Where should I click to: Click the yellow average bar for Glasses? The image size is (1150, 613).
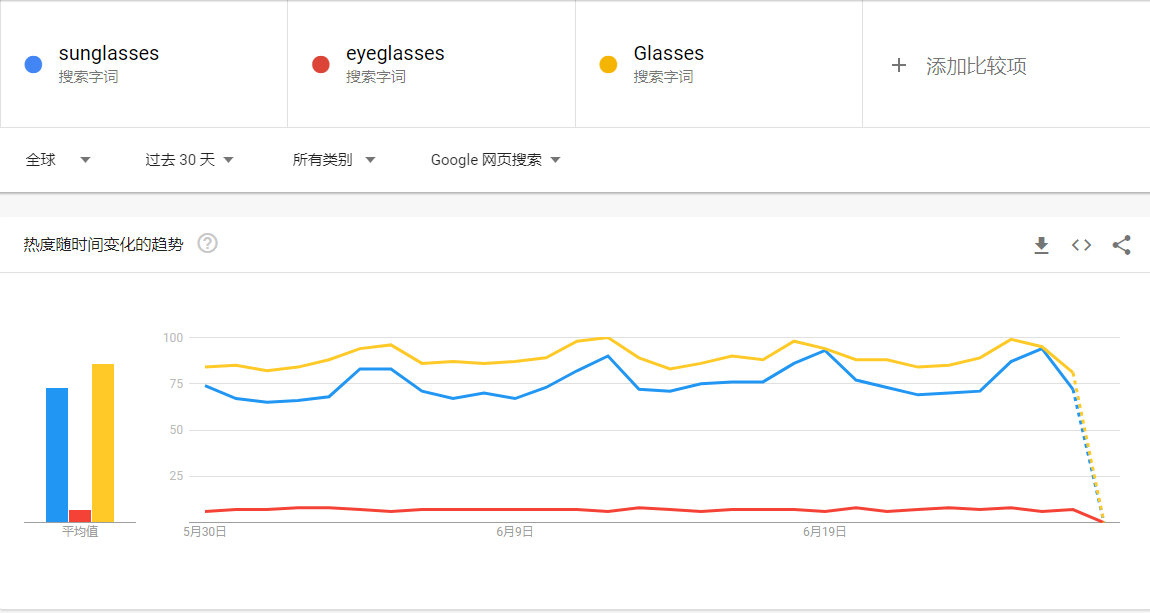point(103,443)
